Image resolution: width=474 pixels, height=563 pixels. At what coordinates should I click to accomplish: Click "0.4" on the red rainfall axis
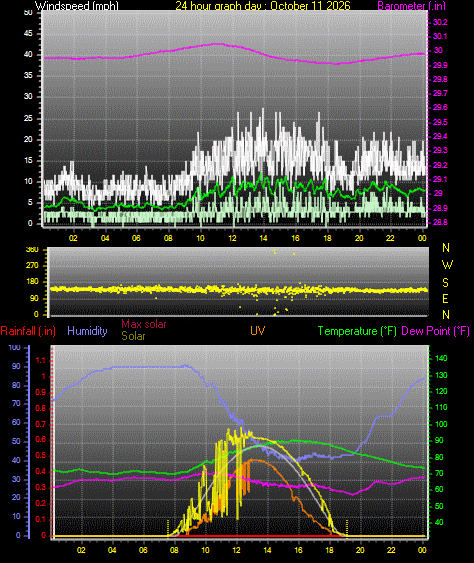[41, 471]
